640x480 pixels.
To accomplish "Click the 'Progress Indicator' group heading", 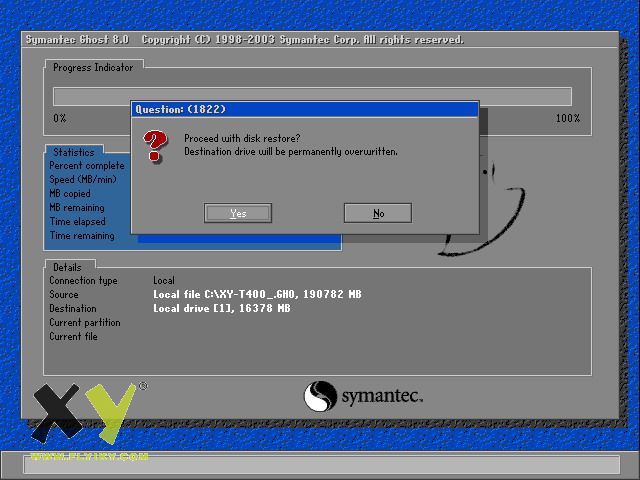I will point(93,67).
